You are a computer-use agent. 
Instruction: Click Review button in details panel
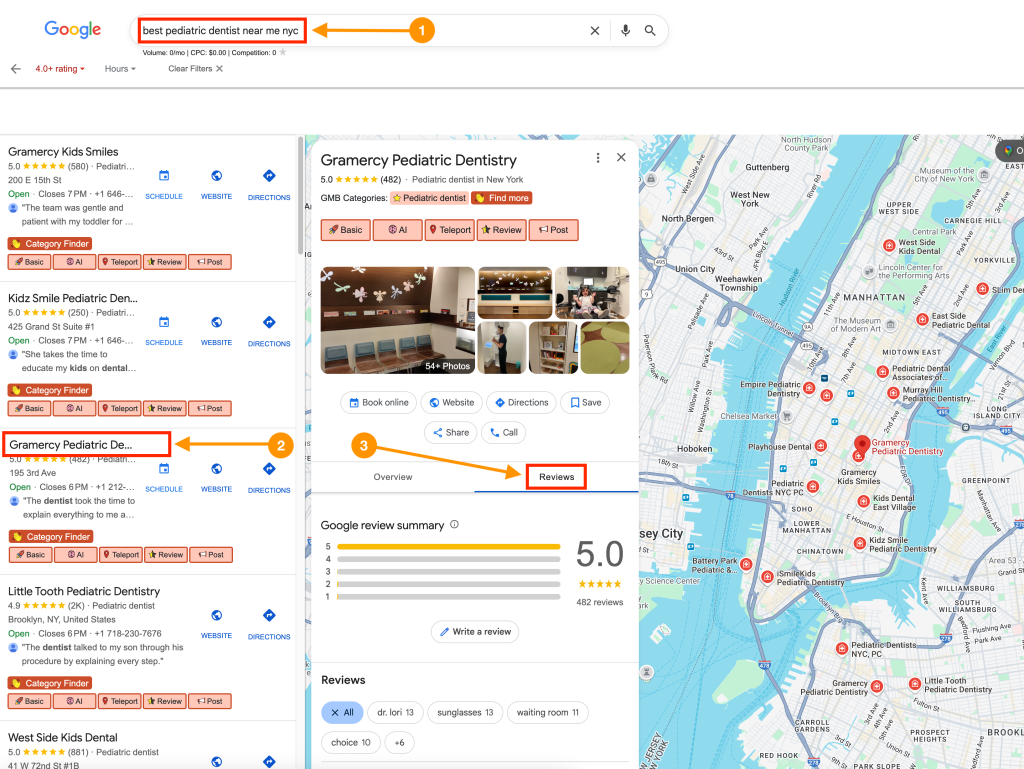502,230
